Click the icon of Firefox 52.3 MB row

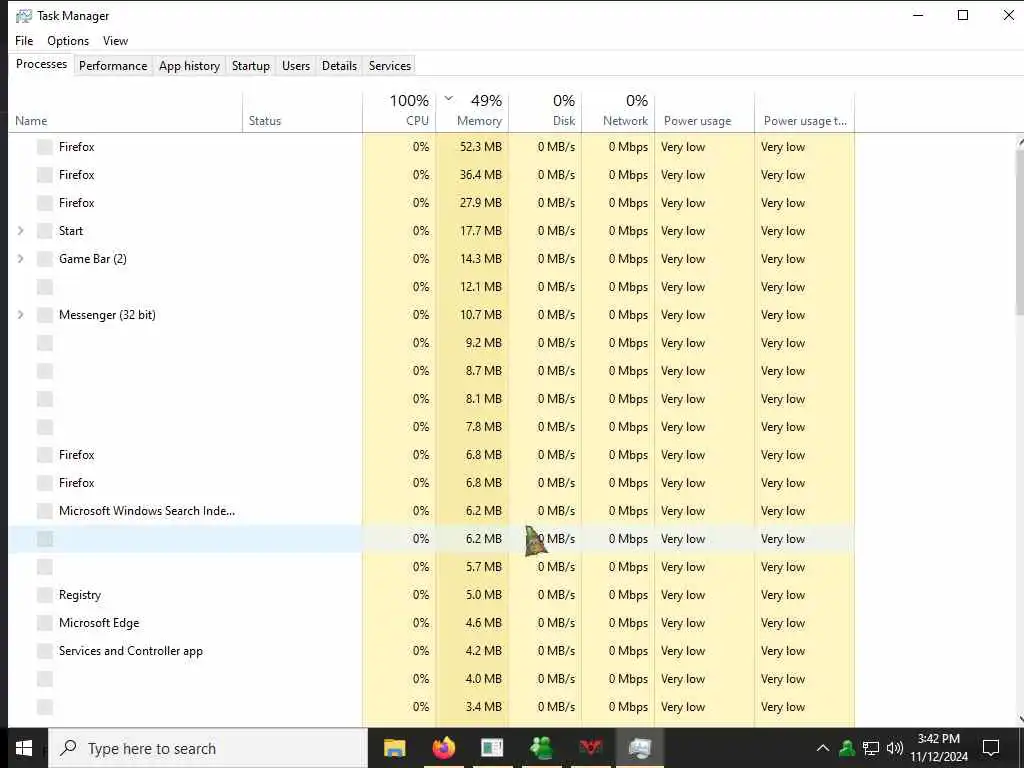pos(44,147)
